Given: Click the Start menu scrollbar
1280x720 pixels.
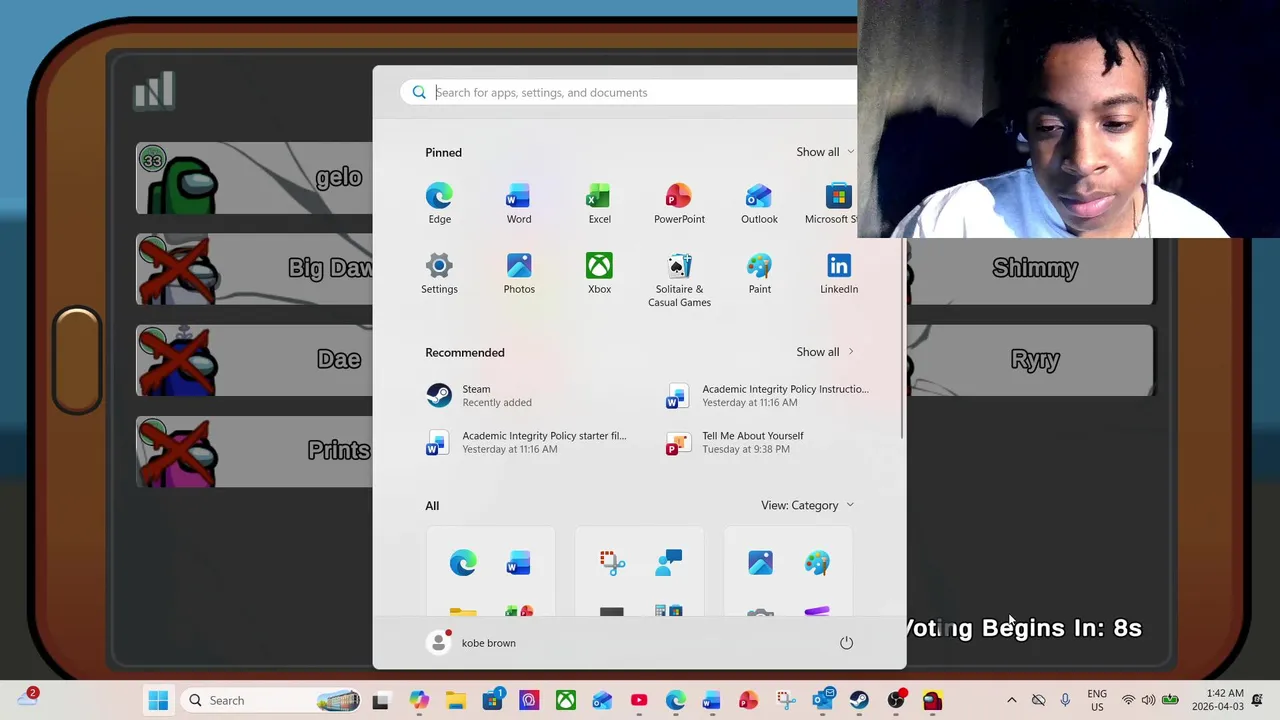Looking at the screenshot, I should coord(902,340).
